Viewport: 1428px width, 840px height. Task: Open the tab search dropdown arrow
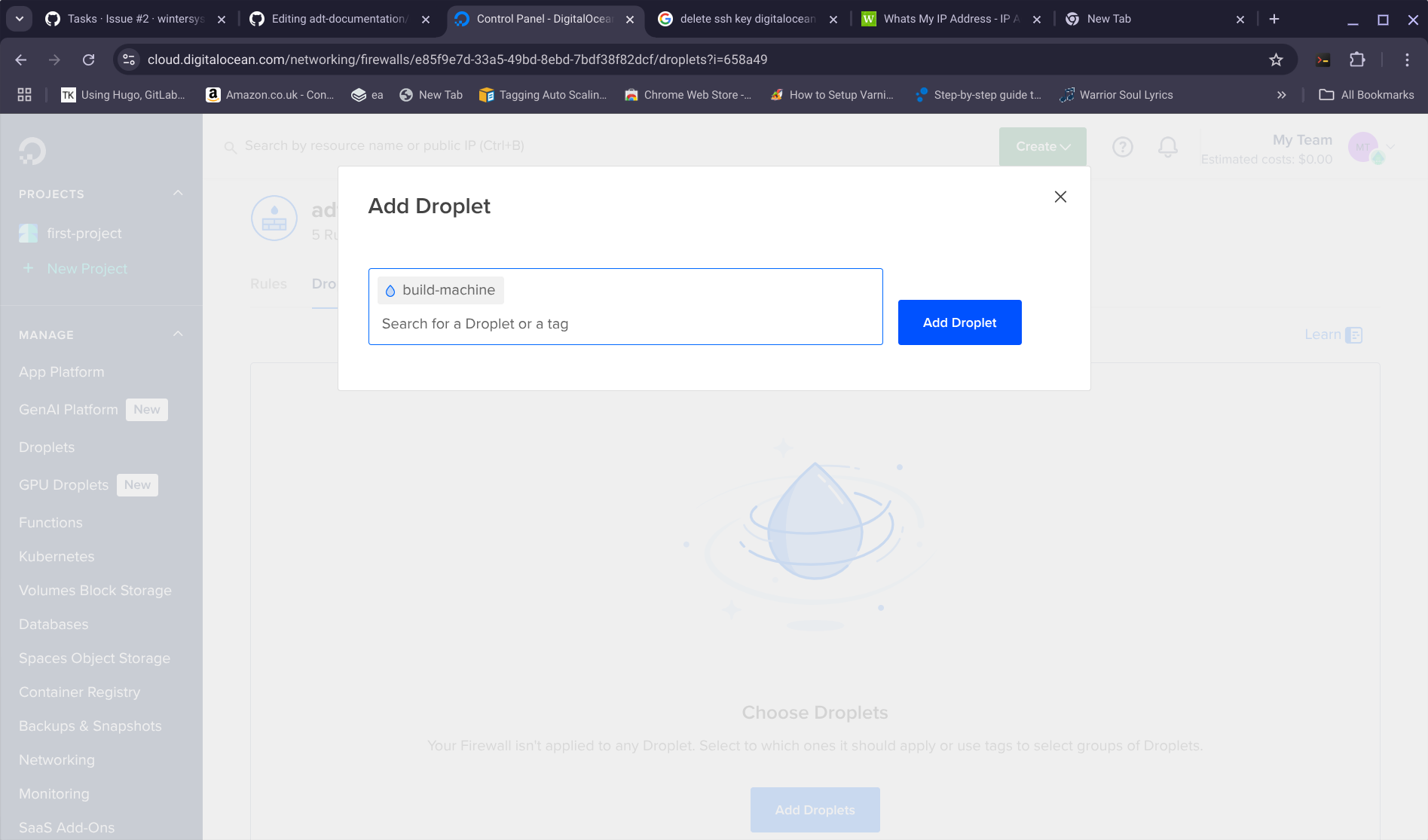[x=20, y=19]
